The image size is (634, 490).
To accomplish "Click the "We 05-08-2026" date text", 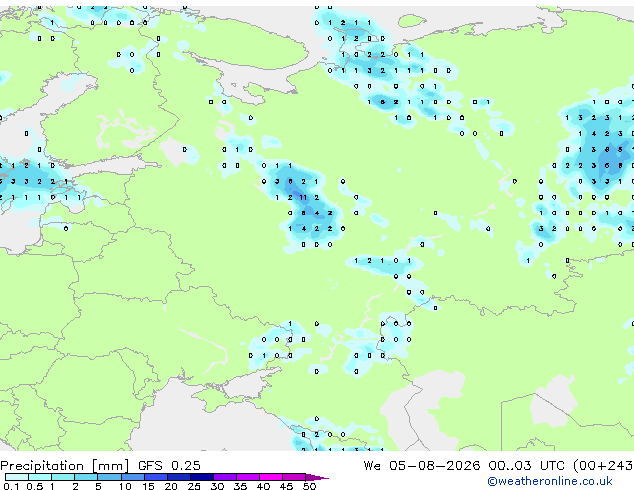I will [422, 465].
